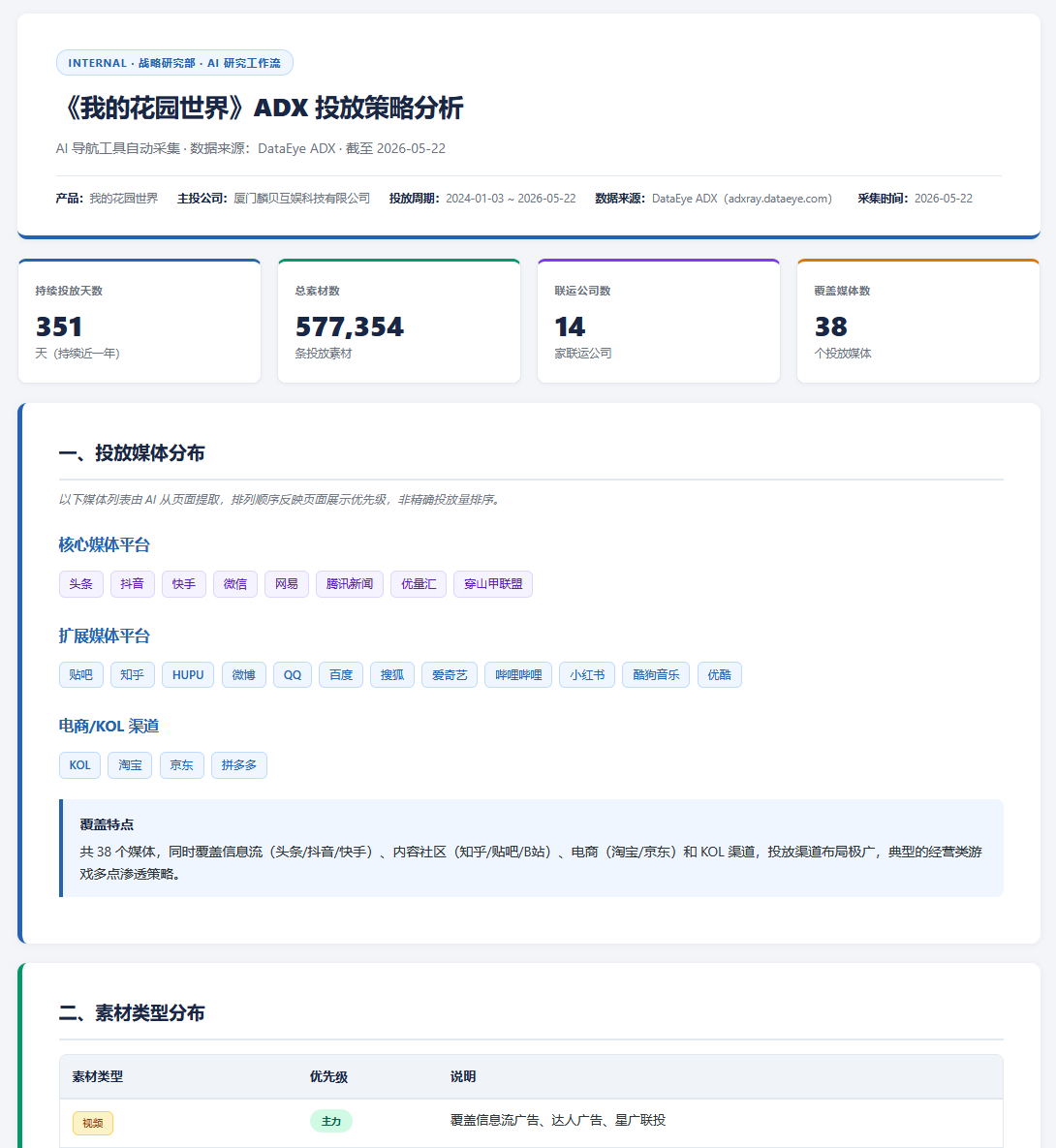This screenshot has width=1056, height=1148.
Task: Click the 351 持续投放天数 value
Action: 59,326
